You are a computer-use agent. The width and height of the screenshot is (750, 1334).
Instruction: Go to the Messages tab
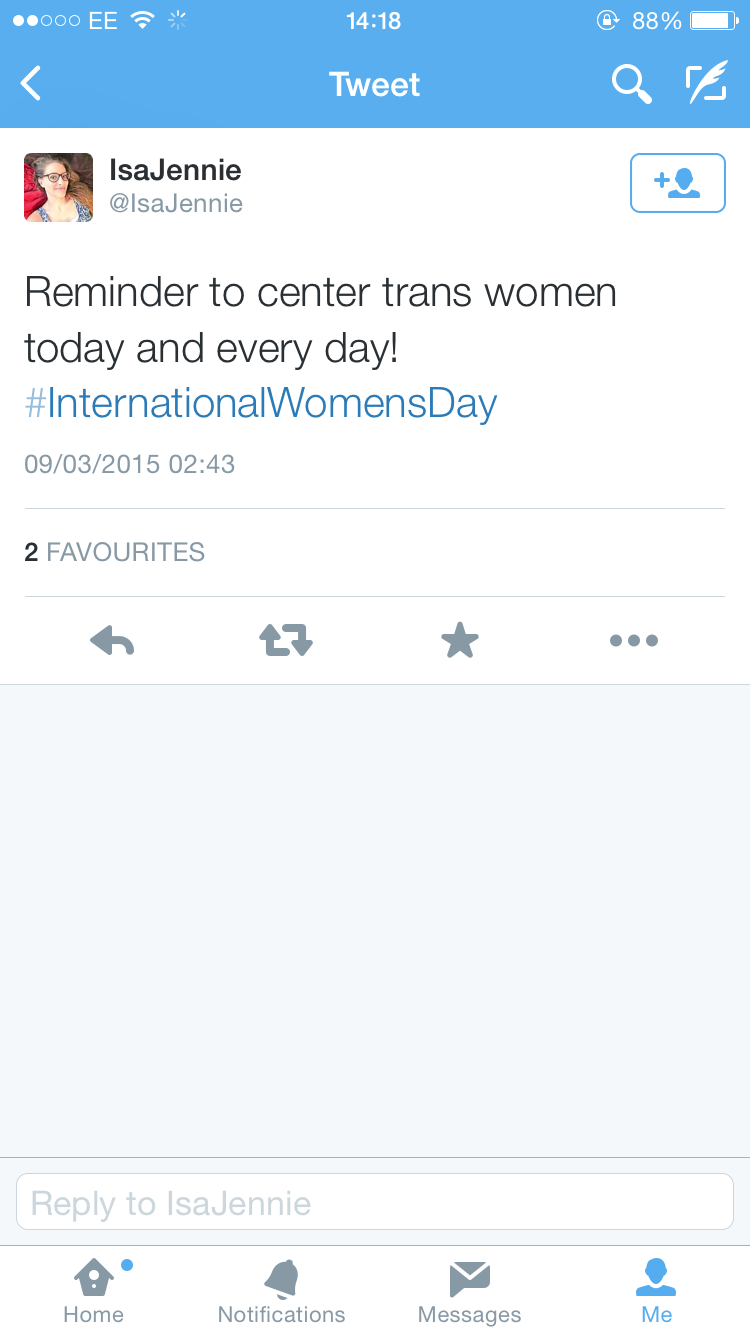(x=469, y=1290)
